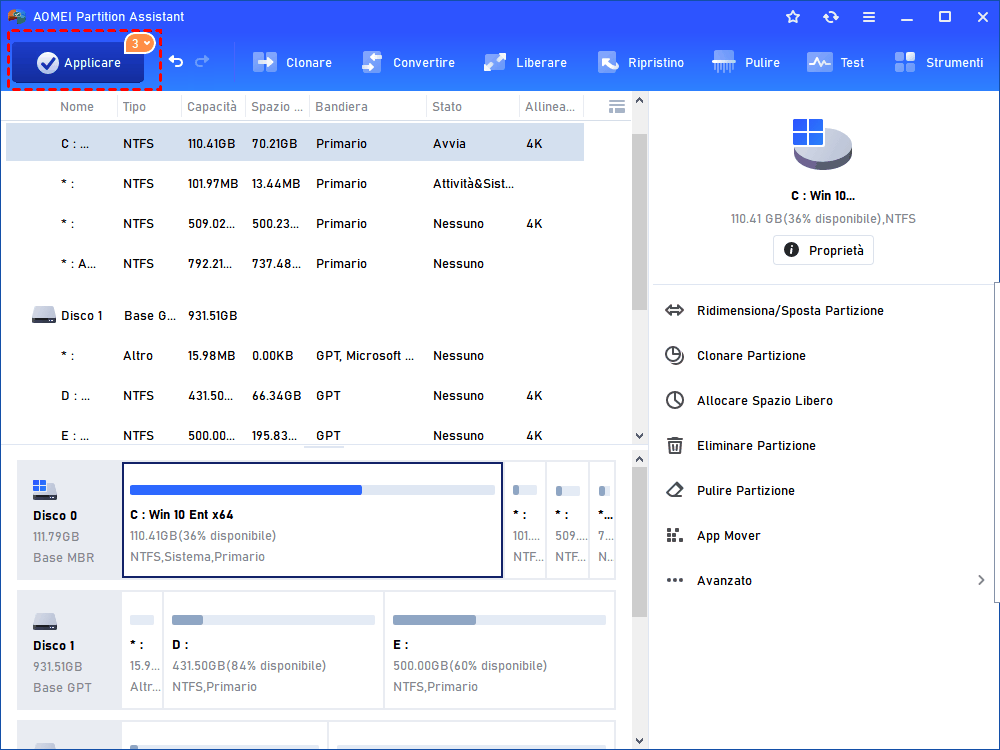Open the Test tool

point(835,62)
